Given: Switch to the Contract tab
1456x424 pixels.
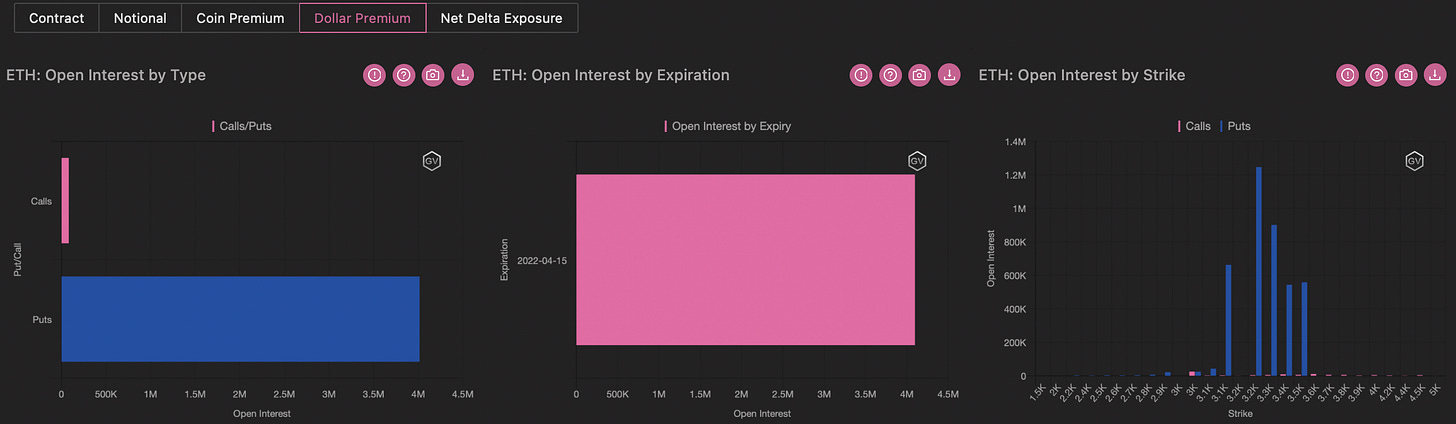Looking at the screenshot, I should pos(57,18).
